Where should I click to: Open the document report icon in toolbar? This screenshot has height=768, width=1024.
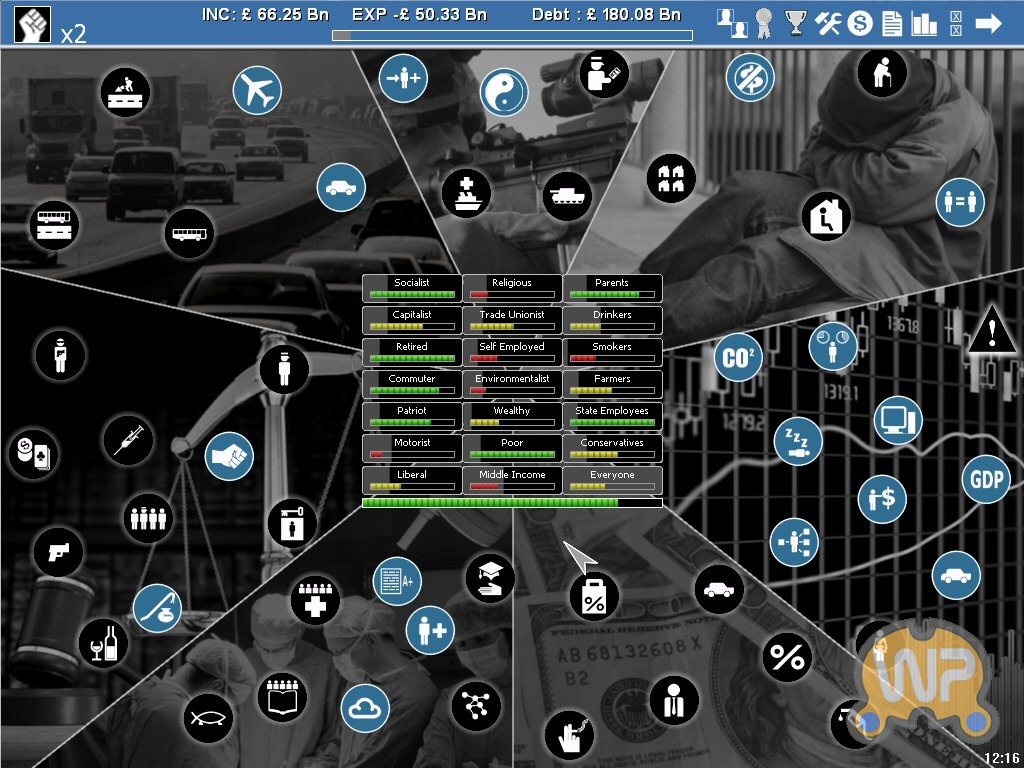pyautogui.click(x=892, y=23)
